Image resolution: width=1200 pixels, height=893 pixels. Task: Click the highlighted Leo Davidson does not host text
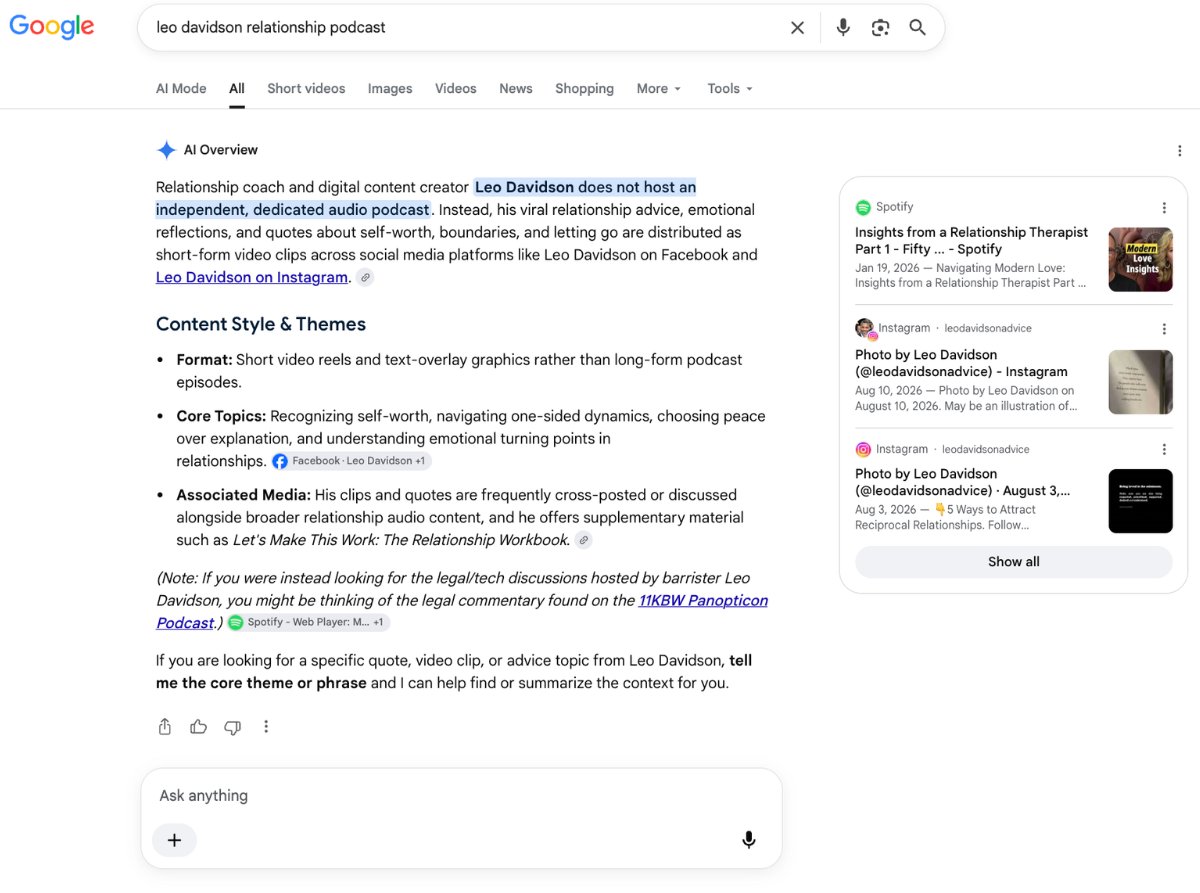426,198
